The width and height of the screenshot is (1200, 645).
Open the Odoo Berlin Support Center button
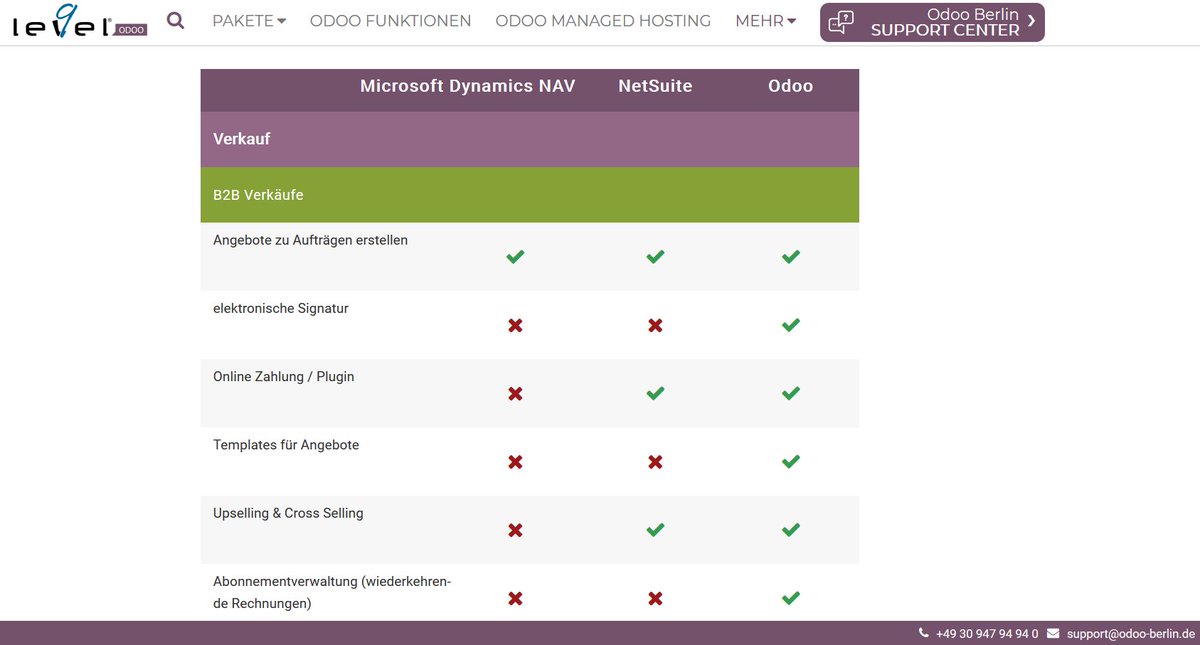click(932, 22)
